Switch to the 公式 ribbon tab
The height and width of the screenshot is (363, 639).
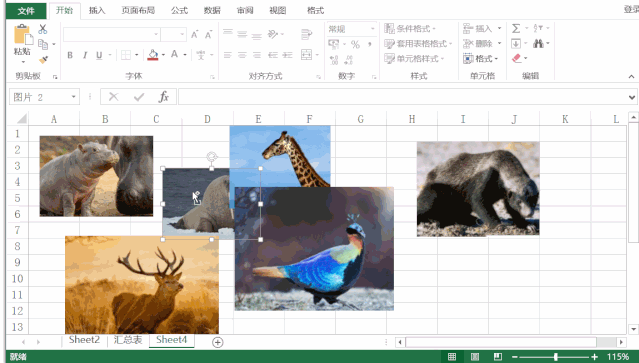pyautogui.click(x=179, y=11)
